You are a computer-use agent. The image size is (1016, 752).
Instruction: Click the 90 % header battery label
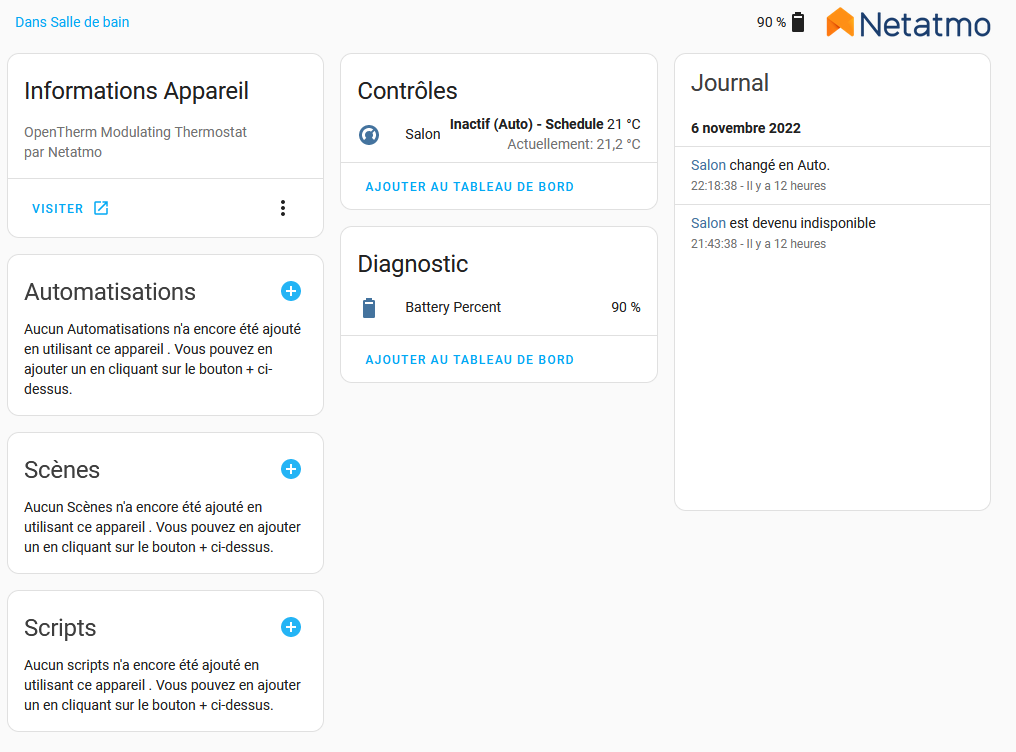click(771, 23)
